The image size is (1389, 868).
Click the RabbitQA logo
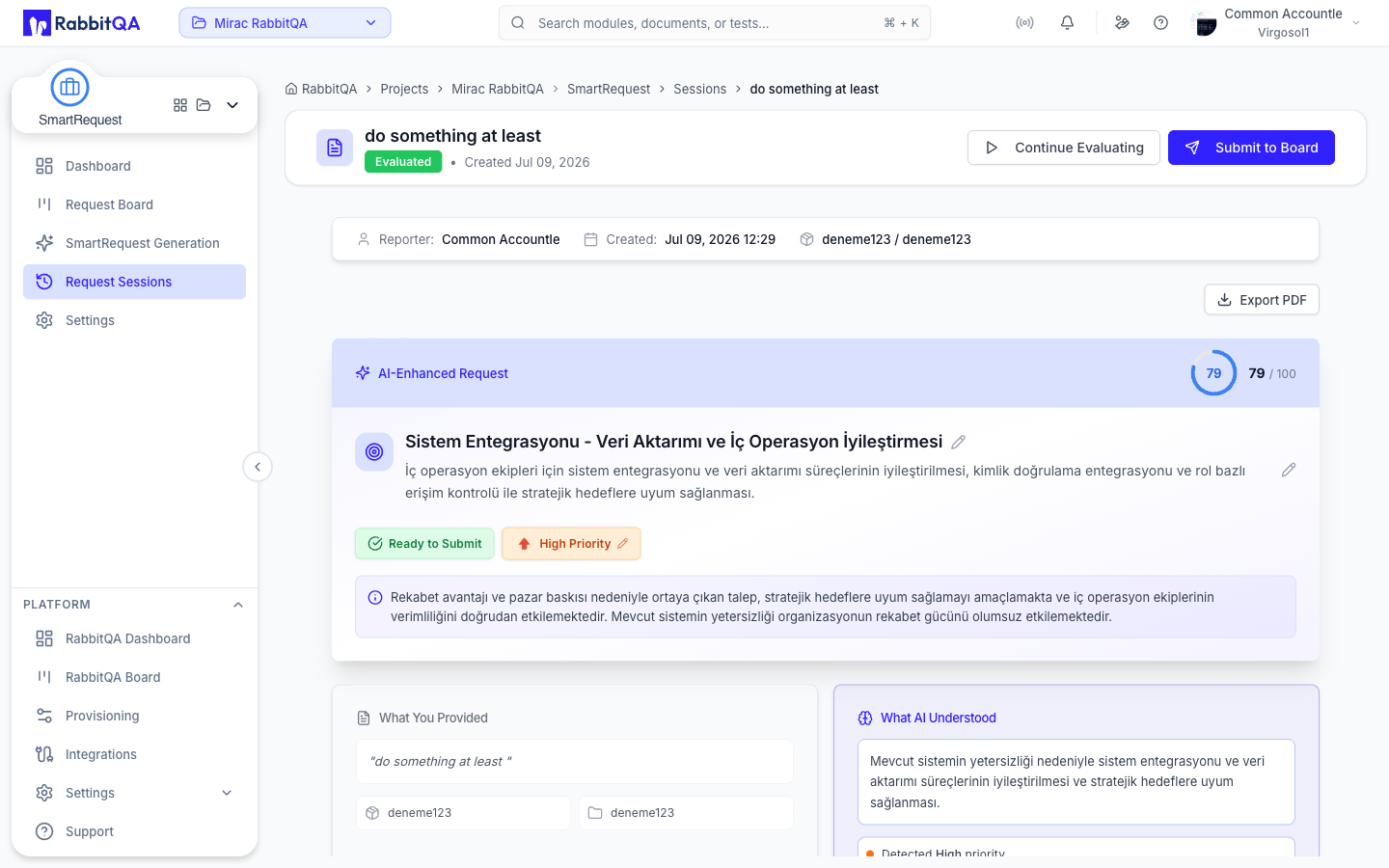point(81,23)
